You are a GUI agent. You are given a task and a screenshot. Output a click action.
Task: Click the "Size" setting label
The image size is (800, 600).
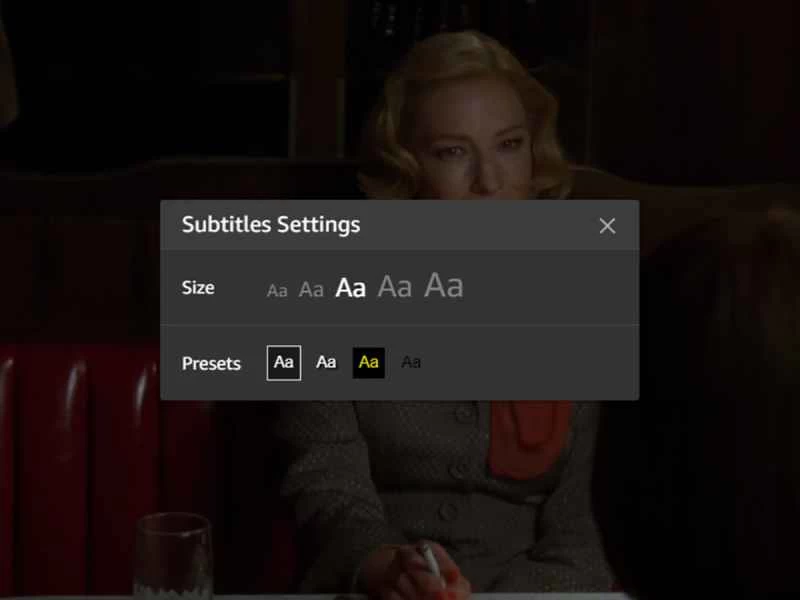click(x=197, y=288)
